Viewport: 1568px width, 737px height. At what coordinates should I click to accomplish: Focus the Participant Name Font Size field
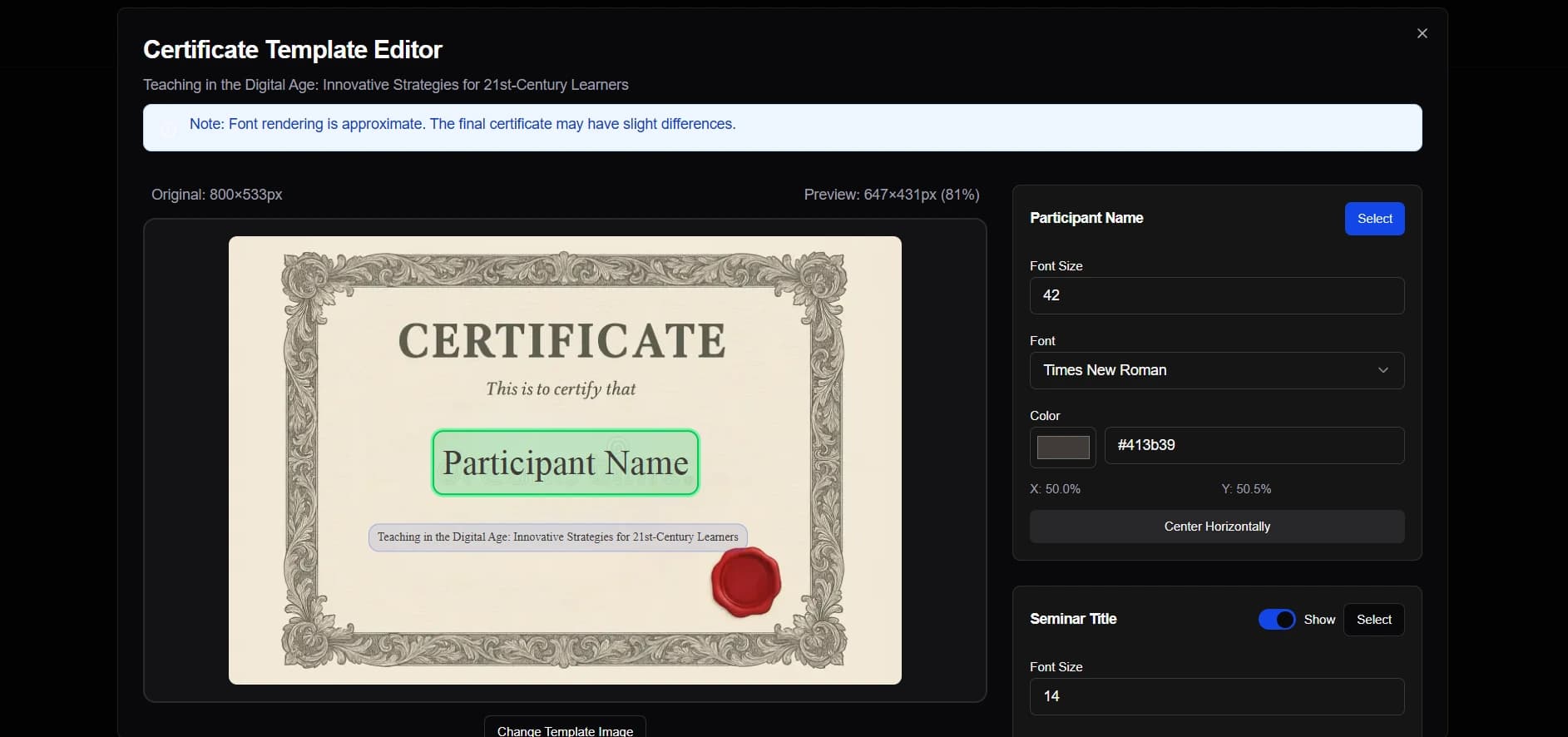pos(1216,295)
